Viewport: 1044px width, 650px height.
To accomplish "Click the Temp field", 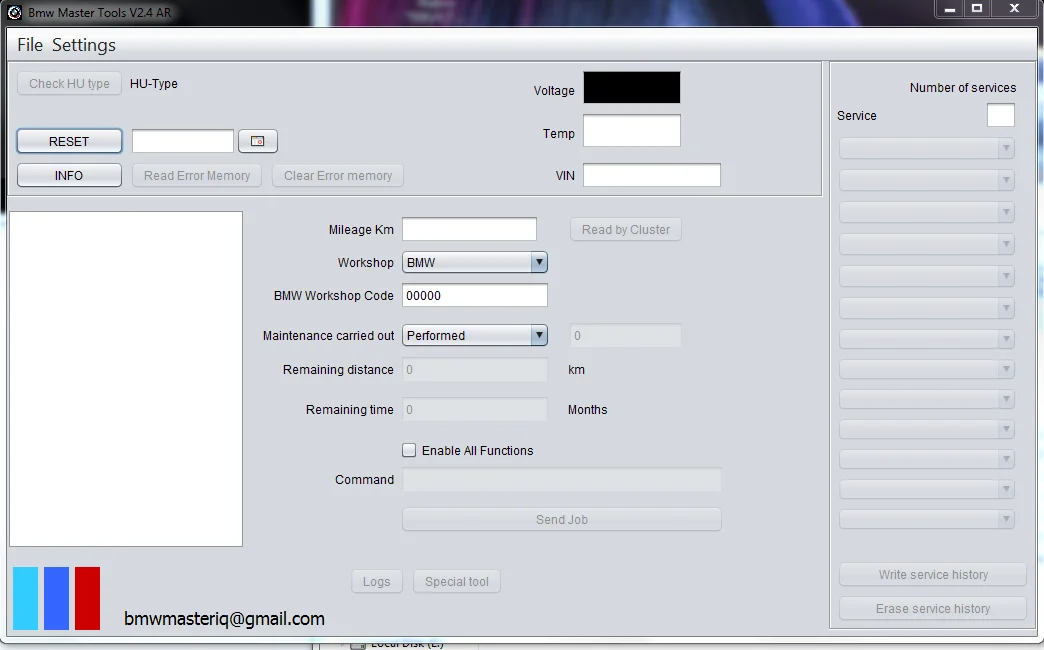I will pyautogui.click(x=631, y=131).
